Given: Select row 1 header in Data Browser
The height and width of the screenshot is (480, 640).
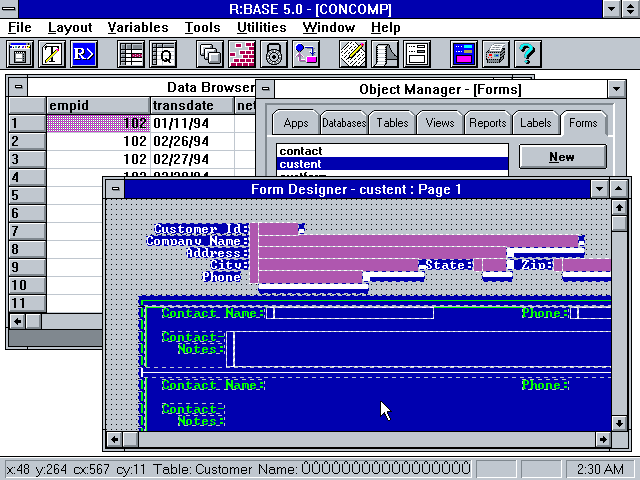Looking at the screenshot, I should pyautogui.click(x=27, y=123).
